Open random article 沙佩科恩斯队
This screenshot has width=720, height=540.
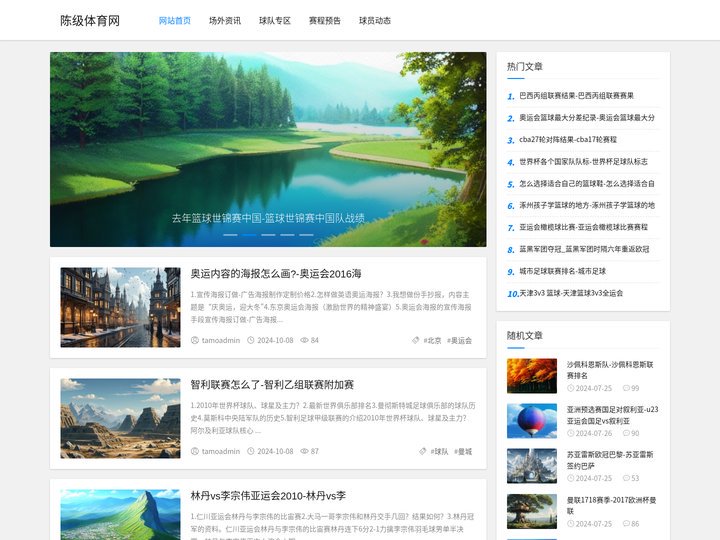(x=610, y=370)
